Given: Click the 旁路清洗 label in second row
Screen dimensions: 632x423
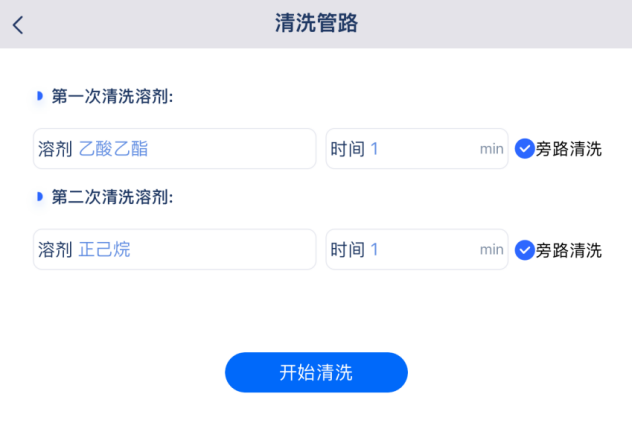Looking at the screenshot, I should click(568, 250).
